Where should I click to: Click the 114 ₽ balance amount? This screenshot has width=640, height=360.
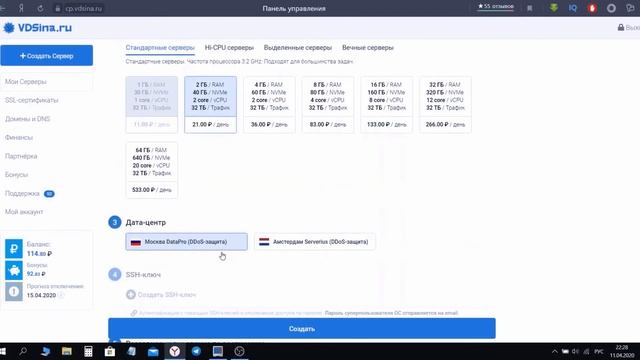pos(39,253)
